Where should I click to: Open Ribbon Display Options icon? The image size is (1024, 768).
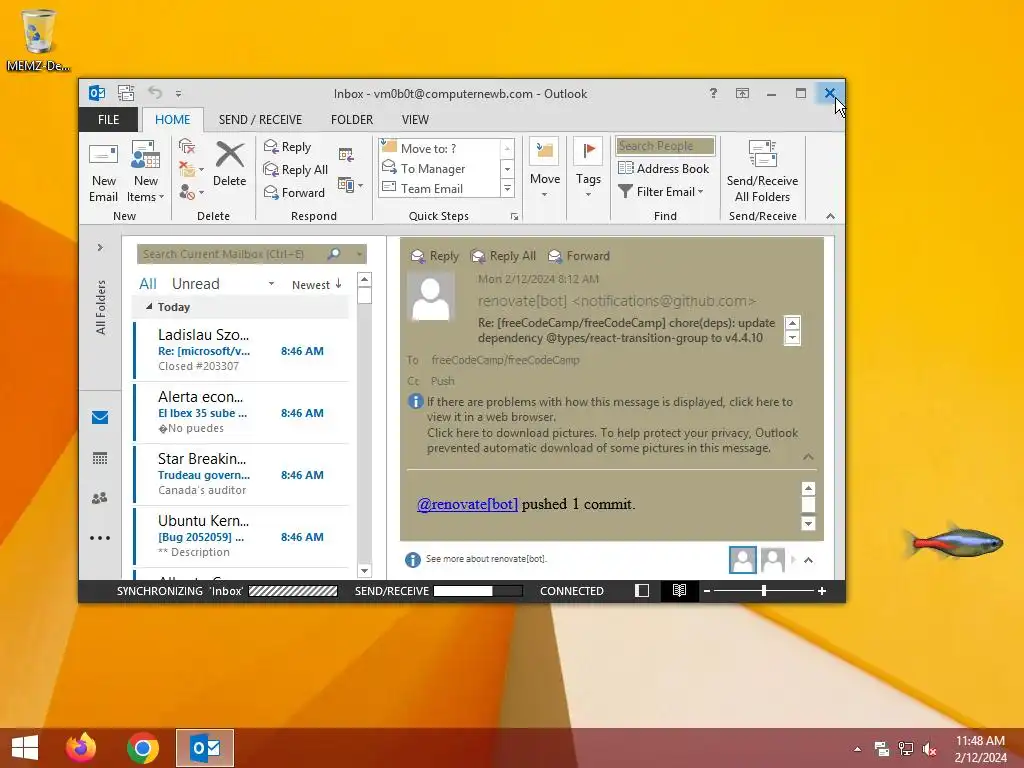(x=743, y=93)
